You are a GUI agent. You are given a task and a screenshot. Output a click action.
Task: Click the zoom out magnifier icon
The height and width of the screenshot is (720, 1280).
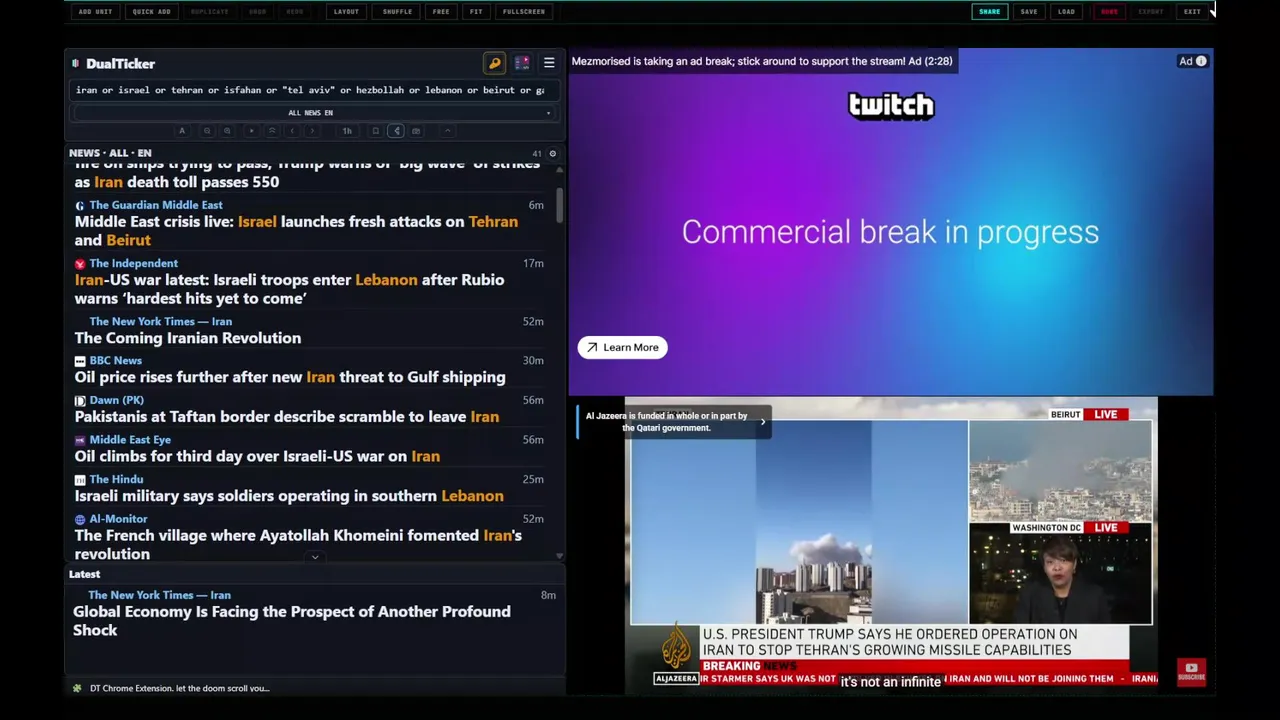pos(207,131)
